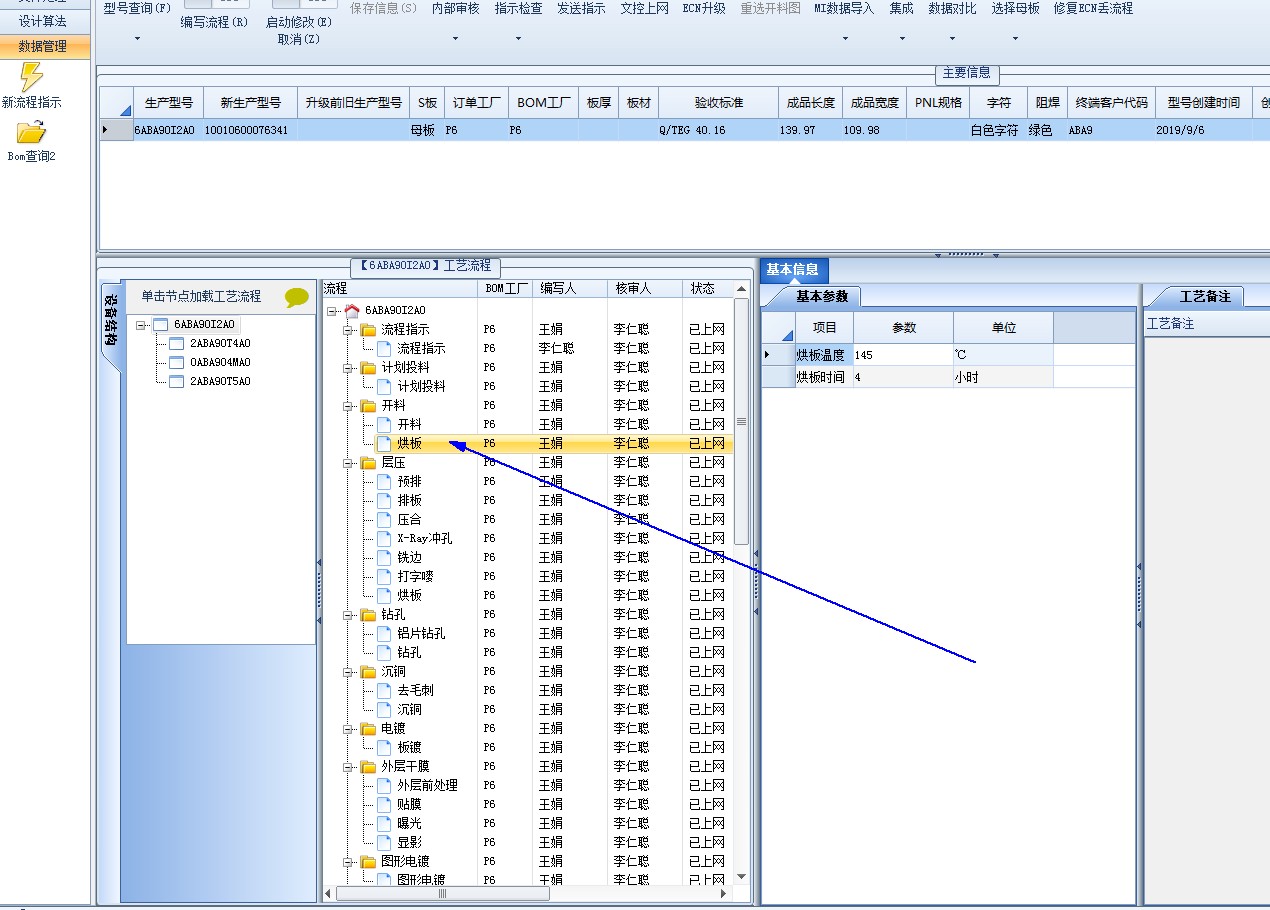1270x910 pixels.
Task: Click the document icon beside 板镀
Action: 385,748
